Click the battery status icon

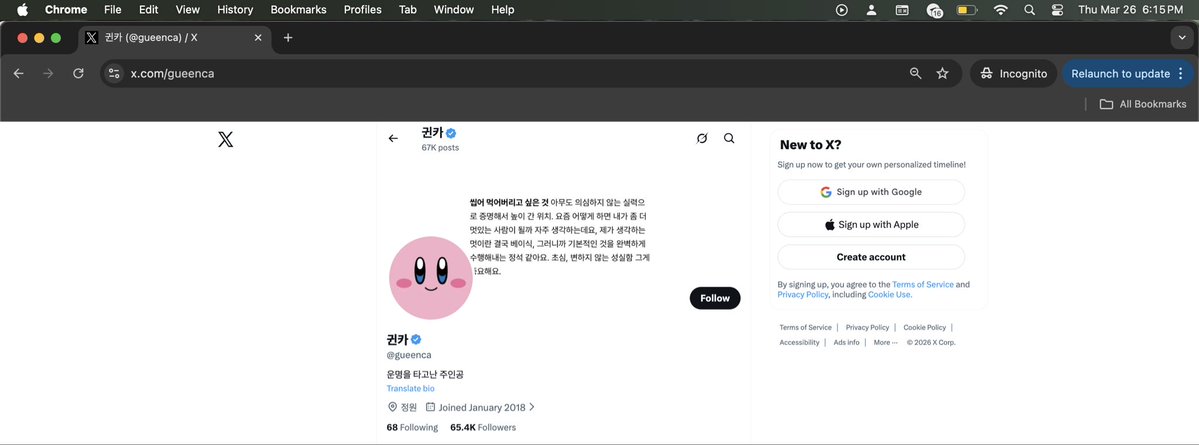click(x=967, y=9)
